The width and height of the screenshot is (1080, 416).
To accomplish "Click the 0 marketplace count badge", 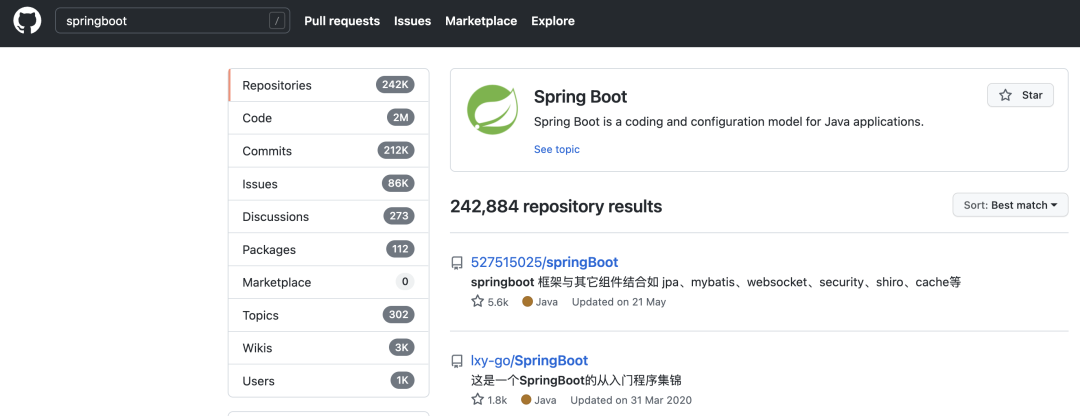I will [405, 282].
